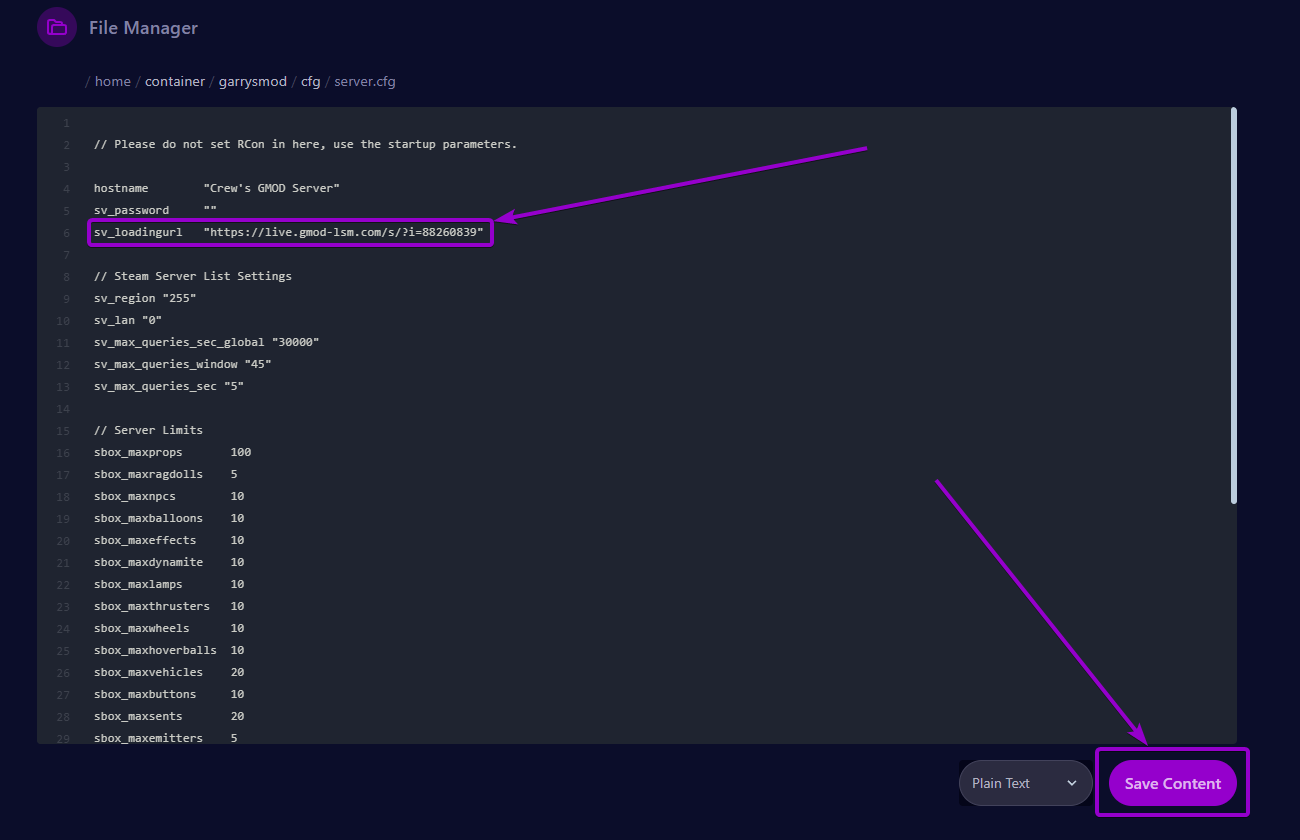Open the Plain Text syntax dropdown
This screenshot has width=1300, height=840.
(1010, 783)
